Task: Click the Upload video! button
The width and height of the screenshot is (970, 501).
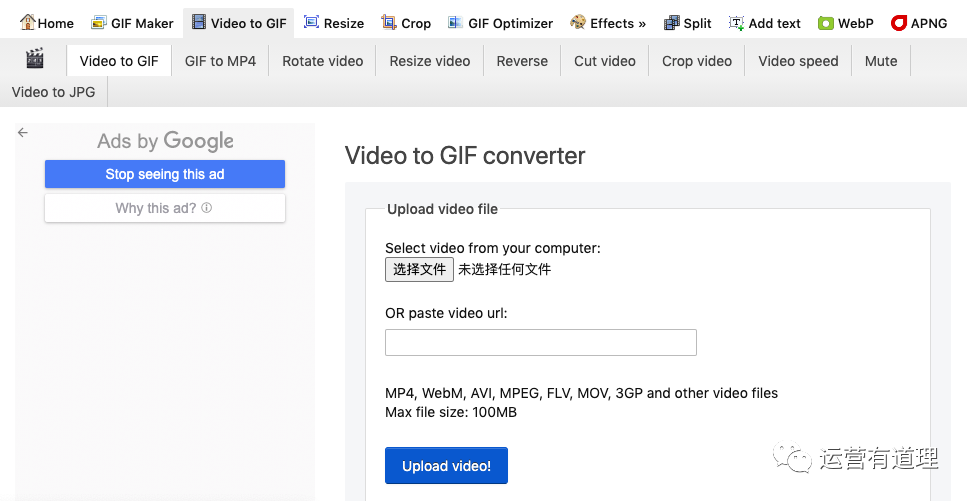Action: coord(446,466)
